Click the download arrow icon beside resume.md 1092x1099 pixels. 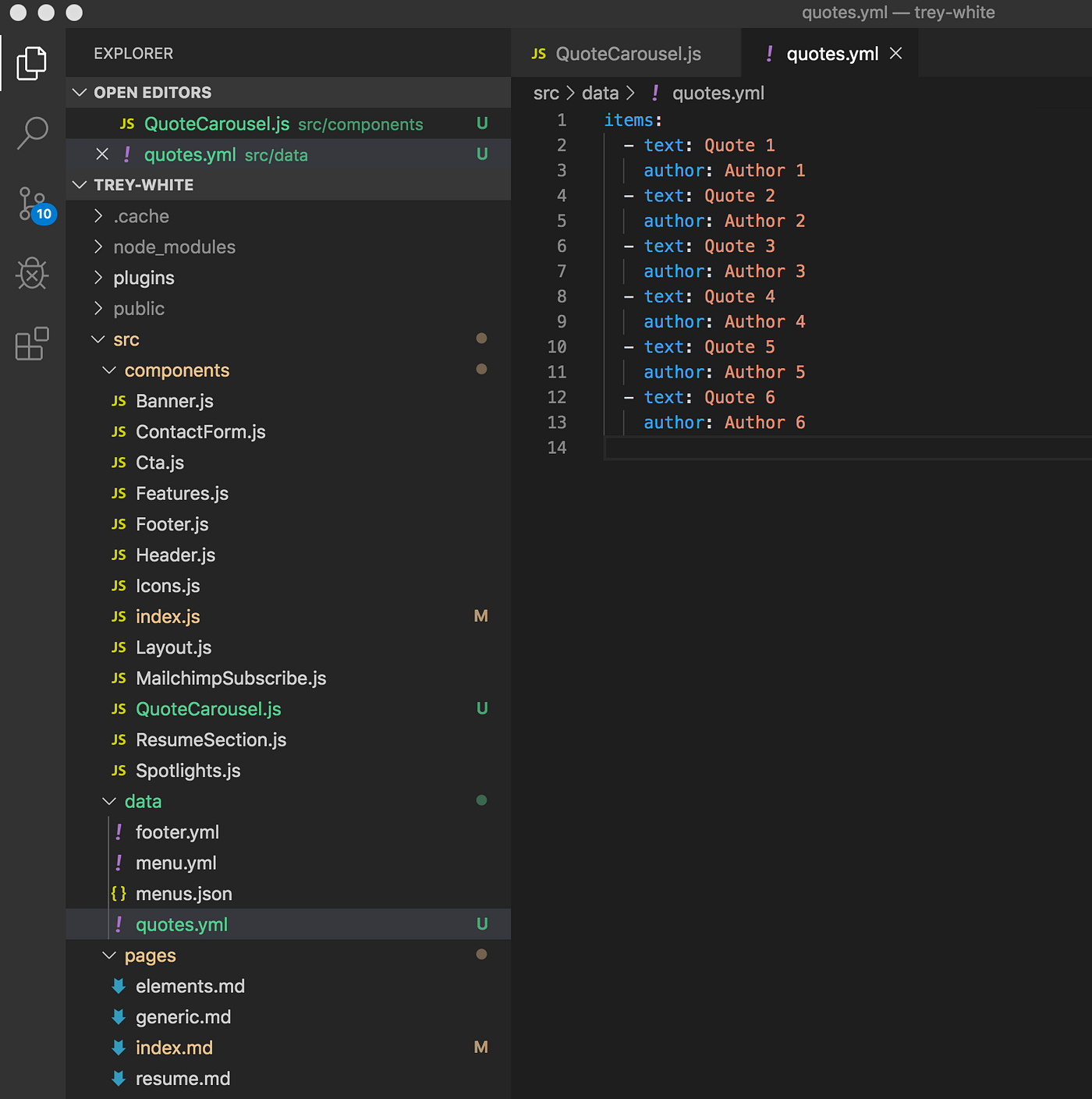pos(119,1078)
